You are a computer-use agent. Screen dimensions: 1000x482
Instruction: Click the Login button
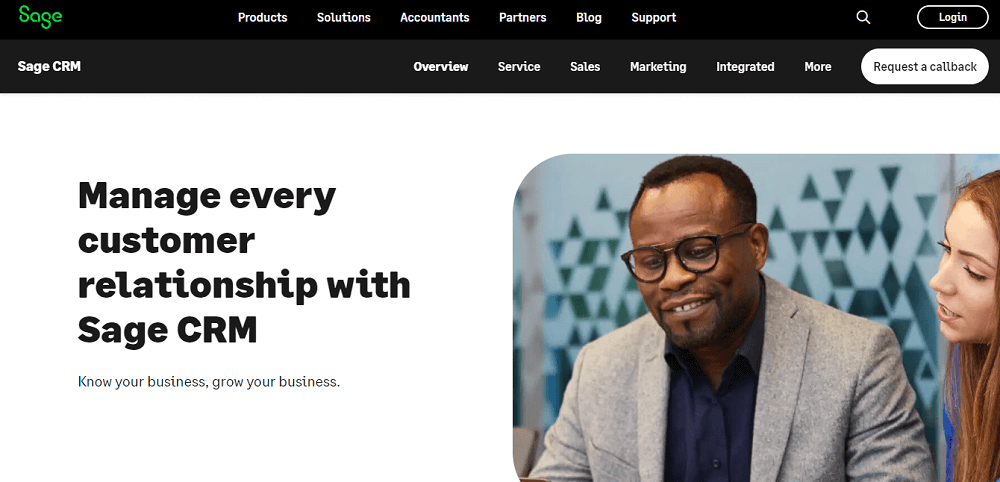(x=953, y=17)
